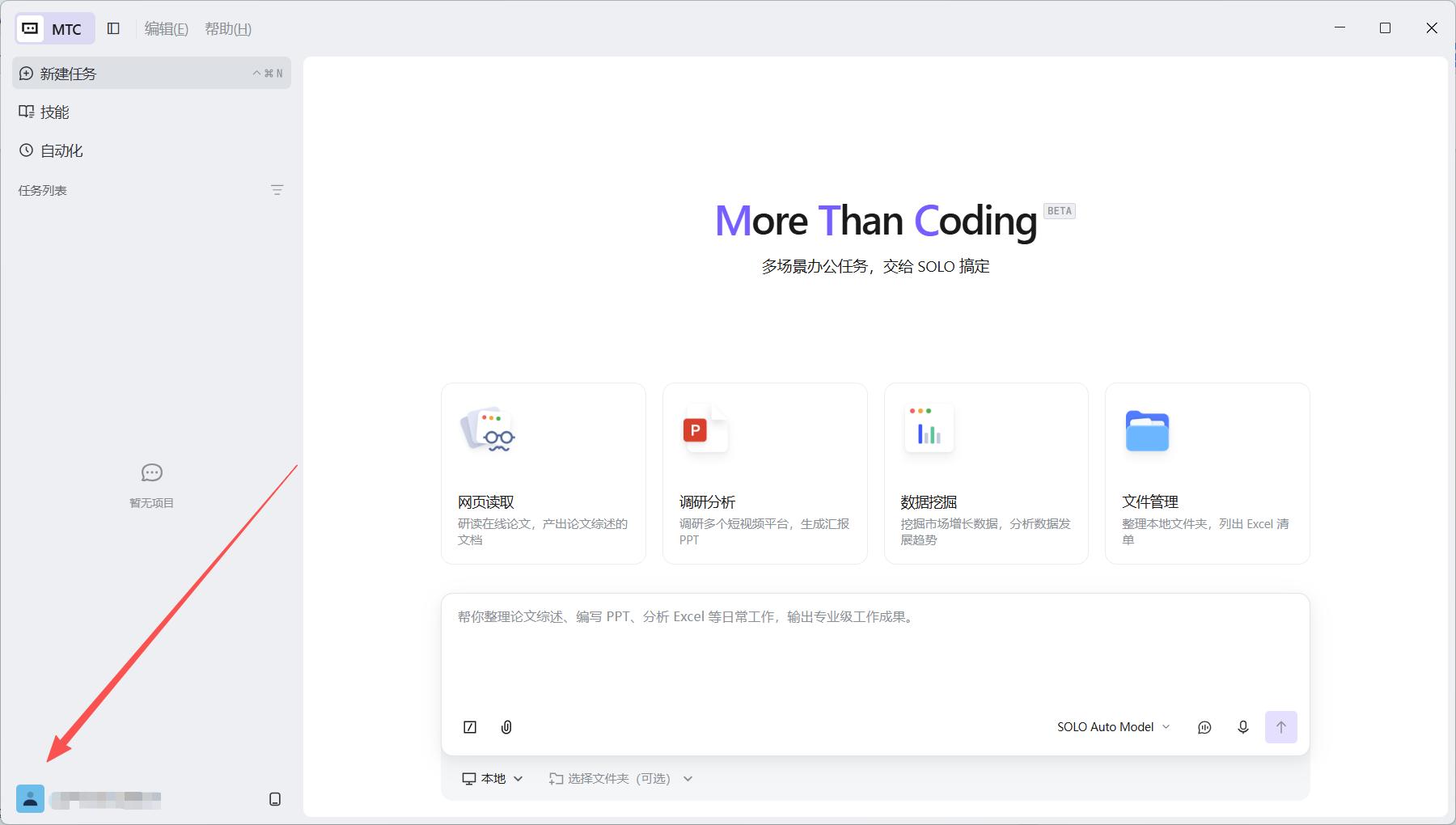Open the 编辑(E) menu
Viewport: 1456px width, 825px height.
166,29
